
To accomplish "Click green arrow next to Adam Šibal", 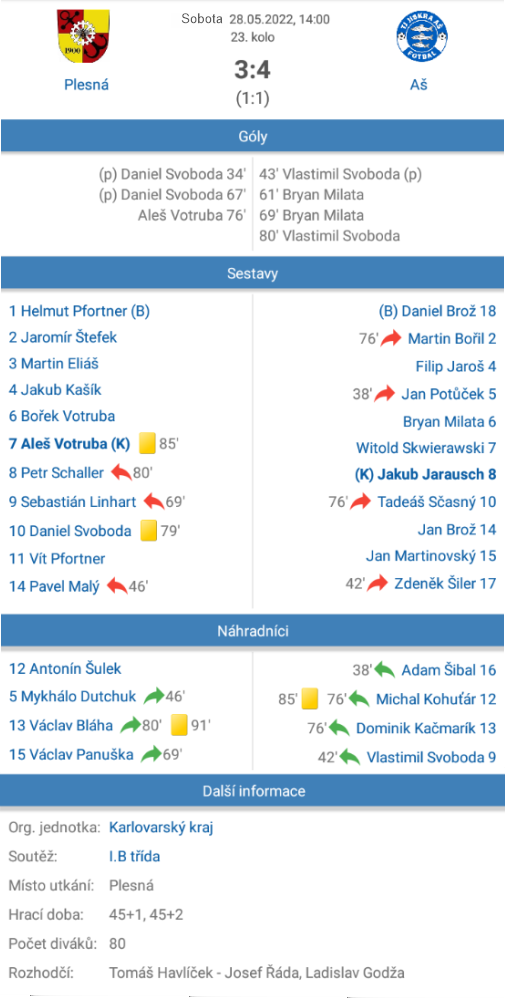I will tap(385, 670).
